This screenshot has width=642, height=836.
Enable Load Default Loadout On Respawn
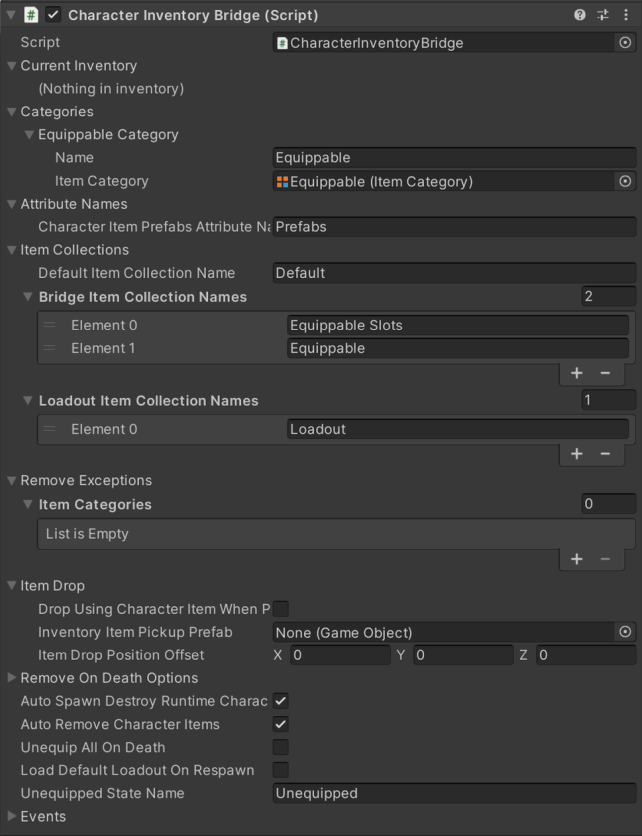[x=280, y=770]
